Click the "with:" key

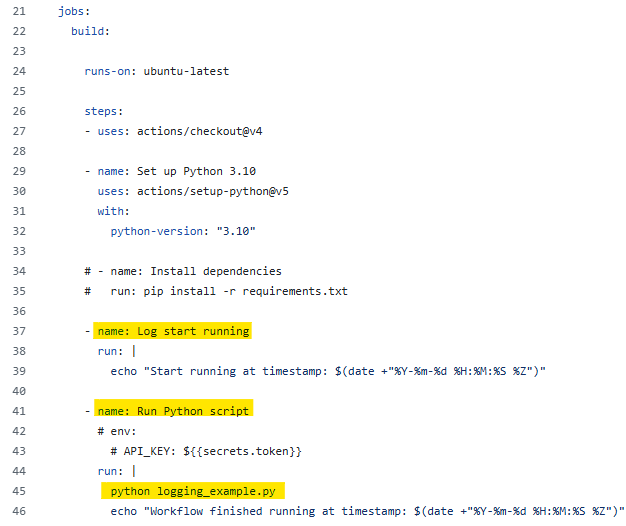tap(114, 211)
